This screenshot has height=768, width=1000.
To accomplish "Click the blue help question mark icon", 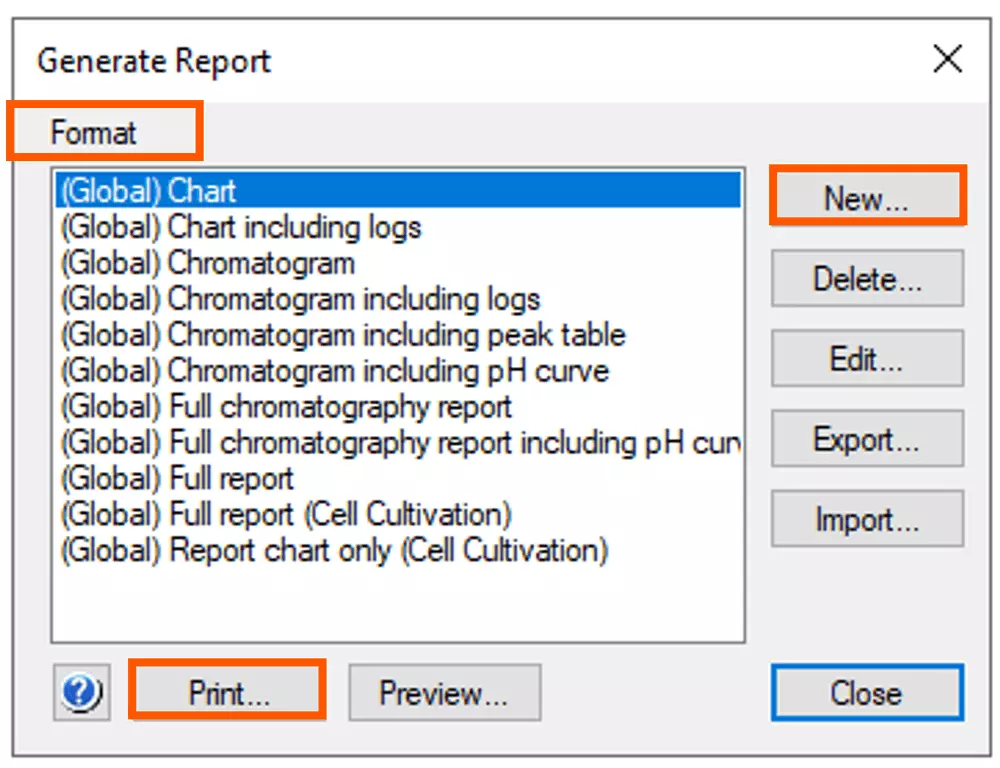I will pos(83,692).
